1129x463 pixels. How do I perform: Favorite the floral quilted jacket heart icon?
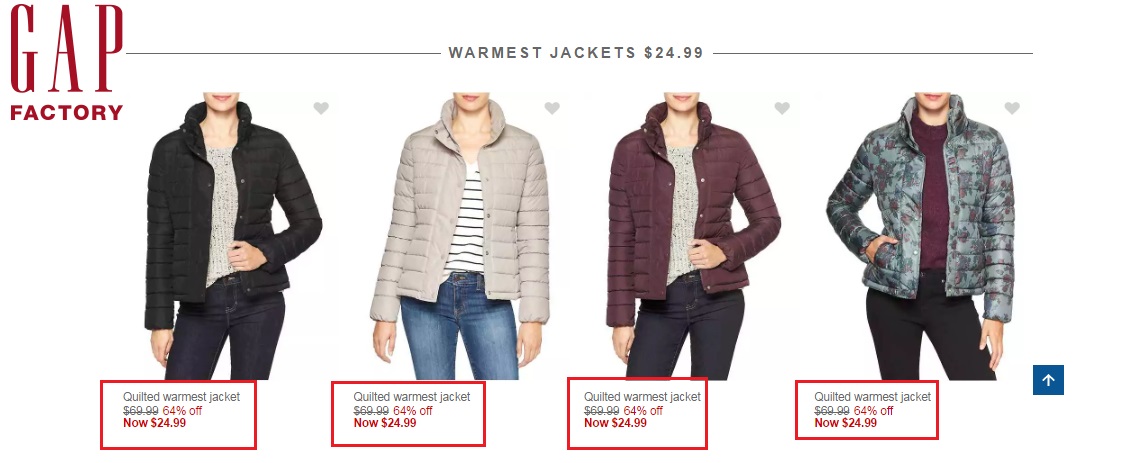1012,108
